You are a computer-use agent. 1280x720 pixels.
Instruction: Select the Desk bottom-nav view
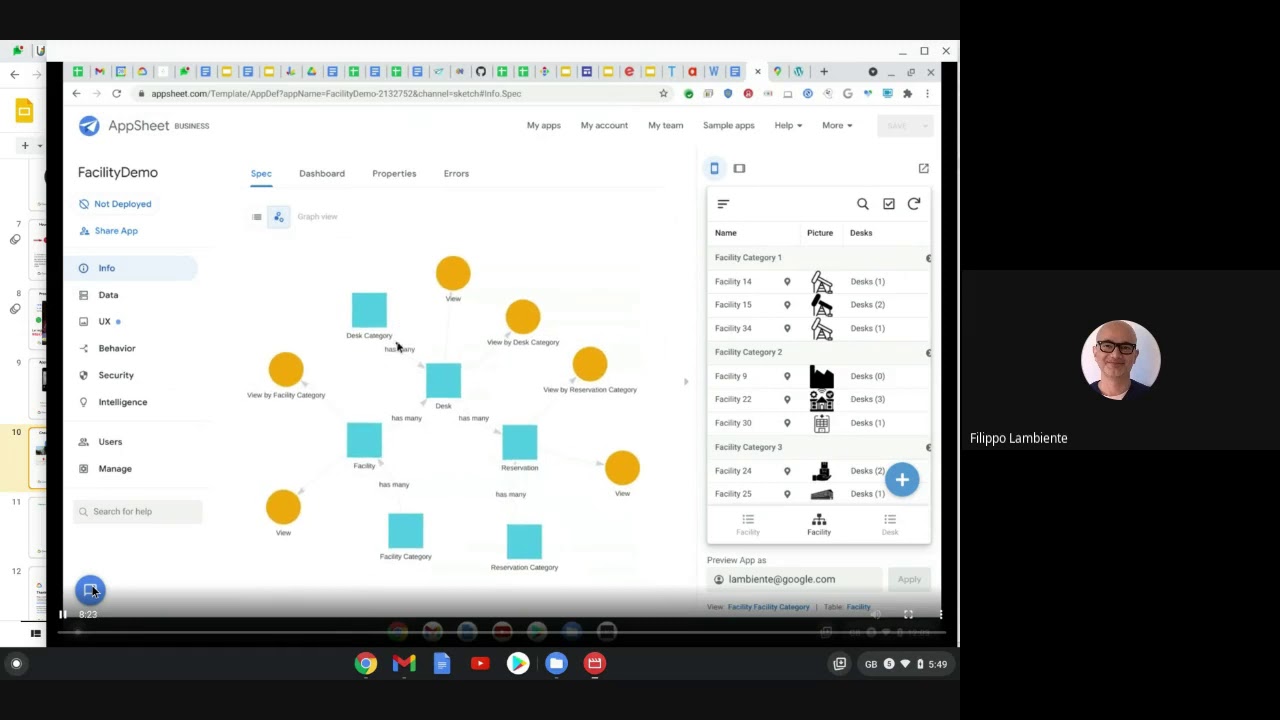(890, 525)
